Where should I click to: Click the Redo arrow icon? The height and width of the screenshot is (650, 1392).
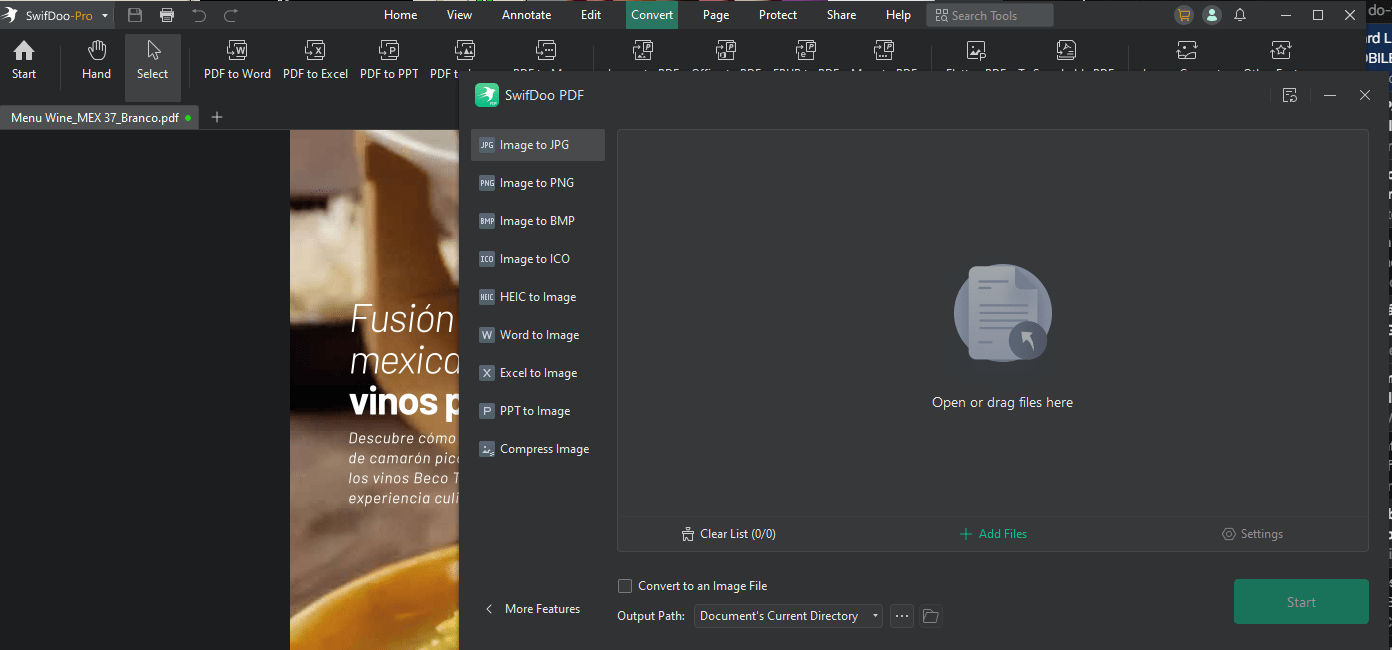[231, 15]
